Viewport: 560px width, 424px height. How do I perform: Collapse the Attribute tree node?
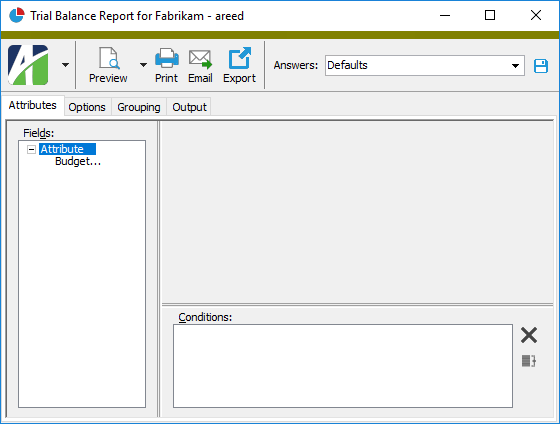(31, 149)
